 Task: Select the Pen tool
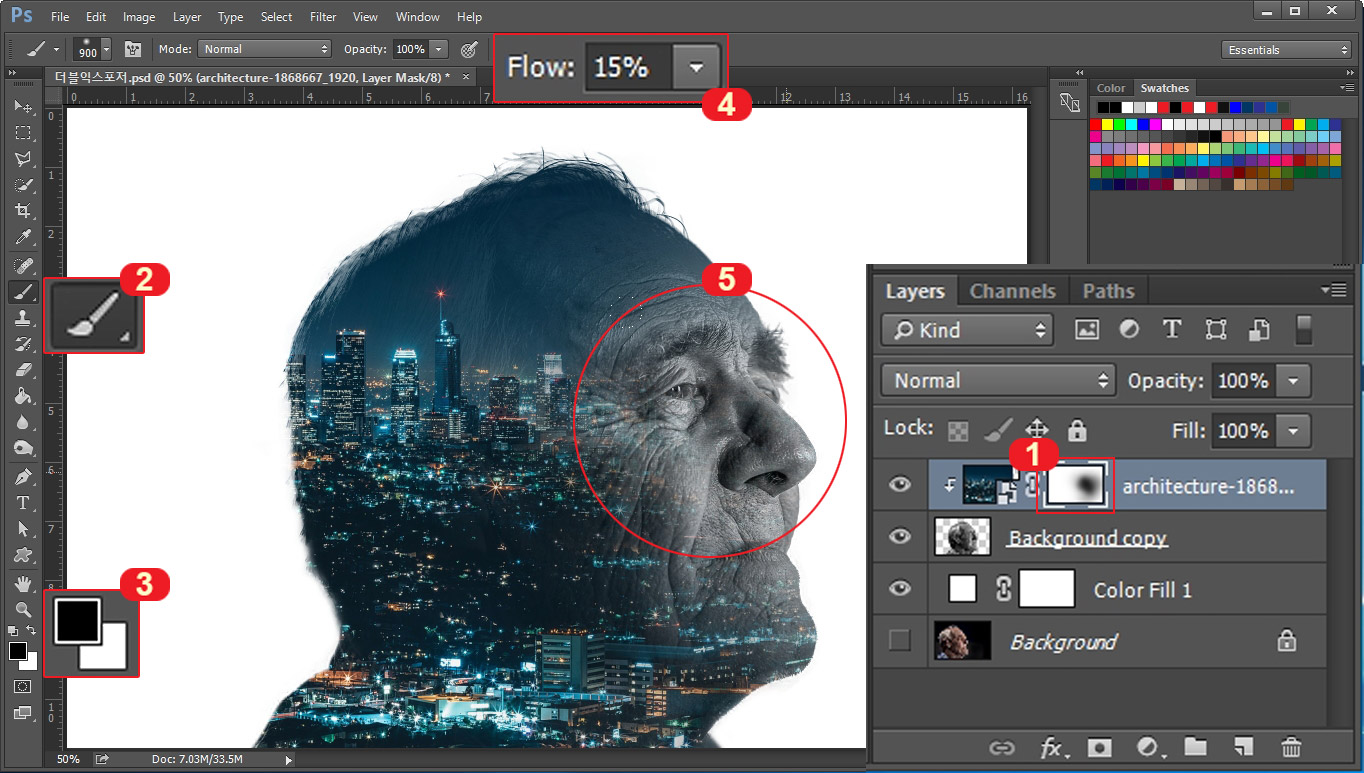(23, 477)
